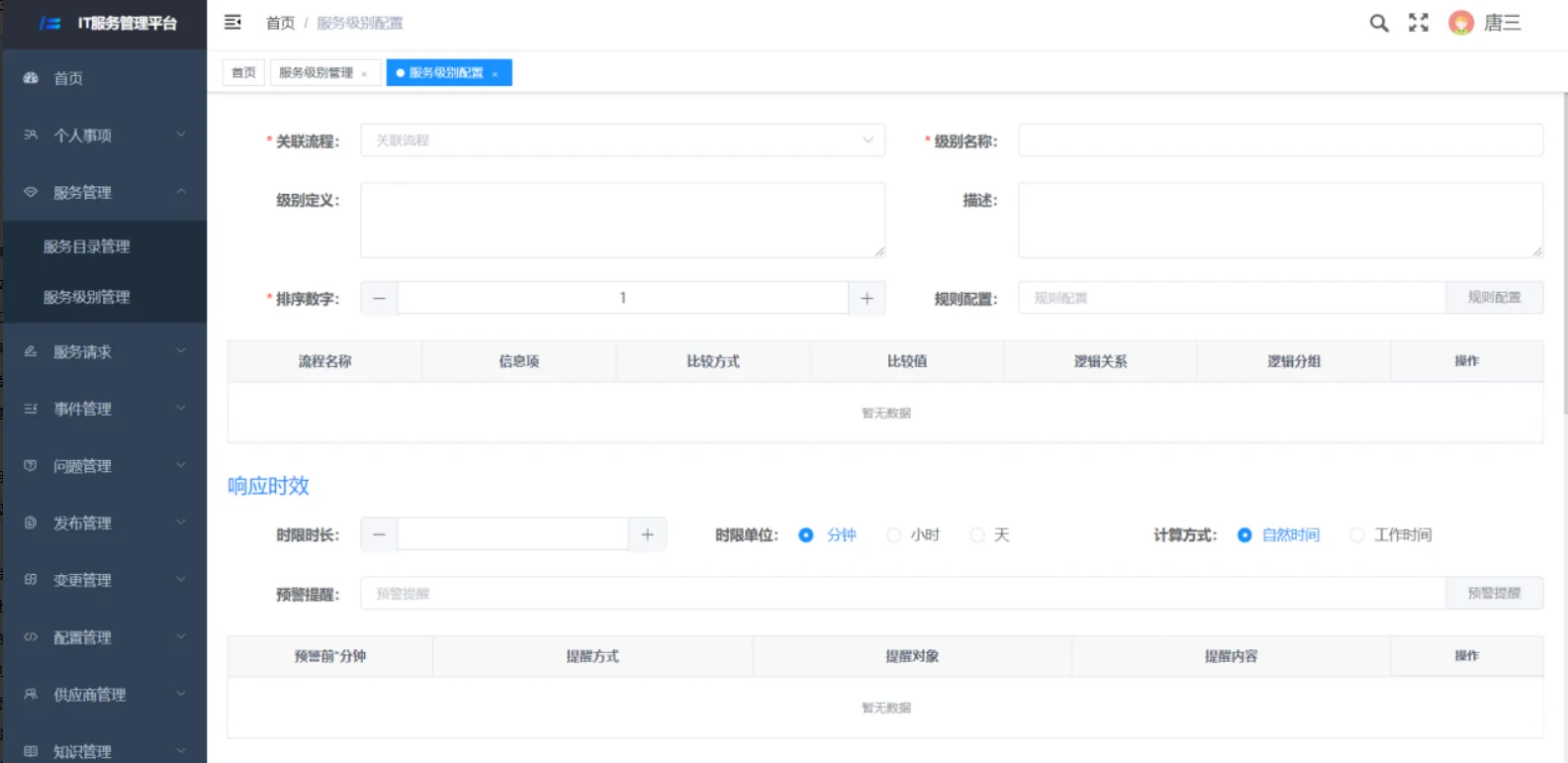The width and height of the screenshot is (1568, 763).
Task: Expand 变更管理 sidebar menu
Action: pyautogui.click(x=104, y=580)
